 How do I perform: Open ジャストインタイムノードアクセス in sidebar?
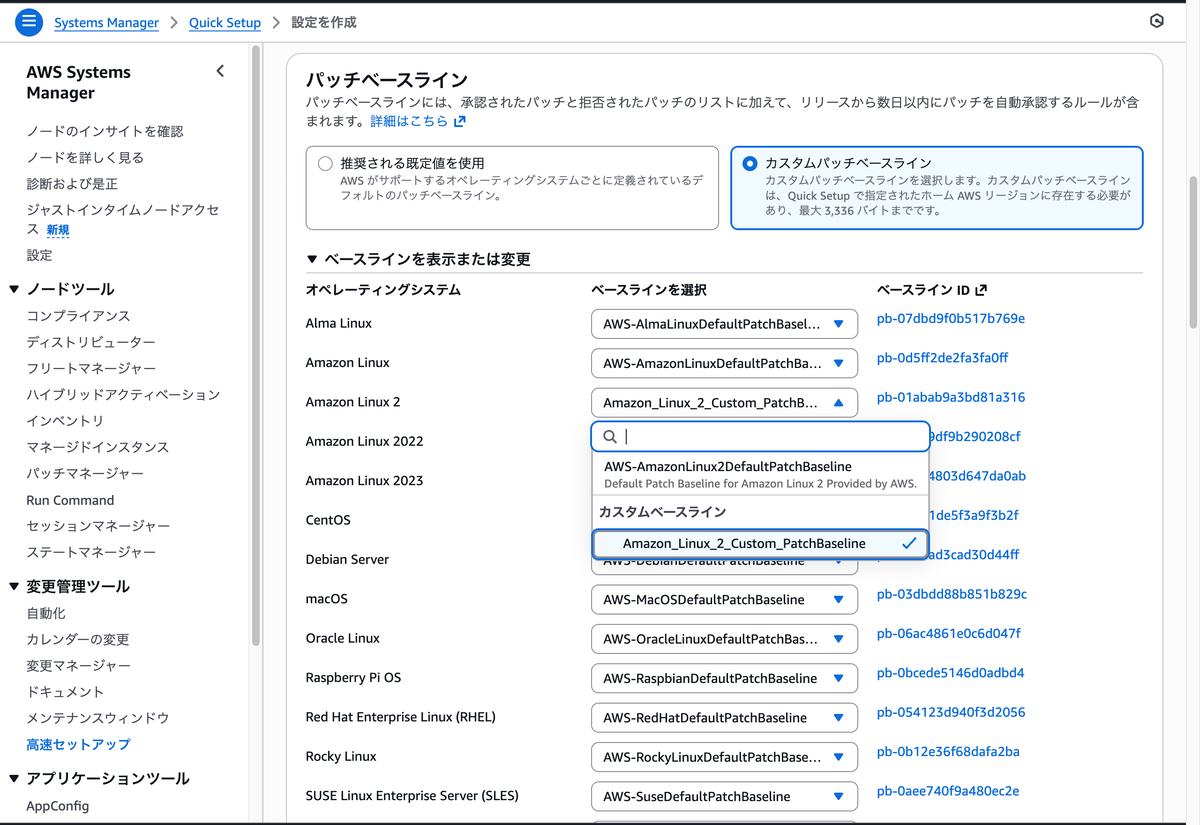click(x=122, y=220)
